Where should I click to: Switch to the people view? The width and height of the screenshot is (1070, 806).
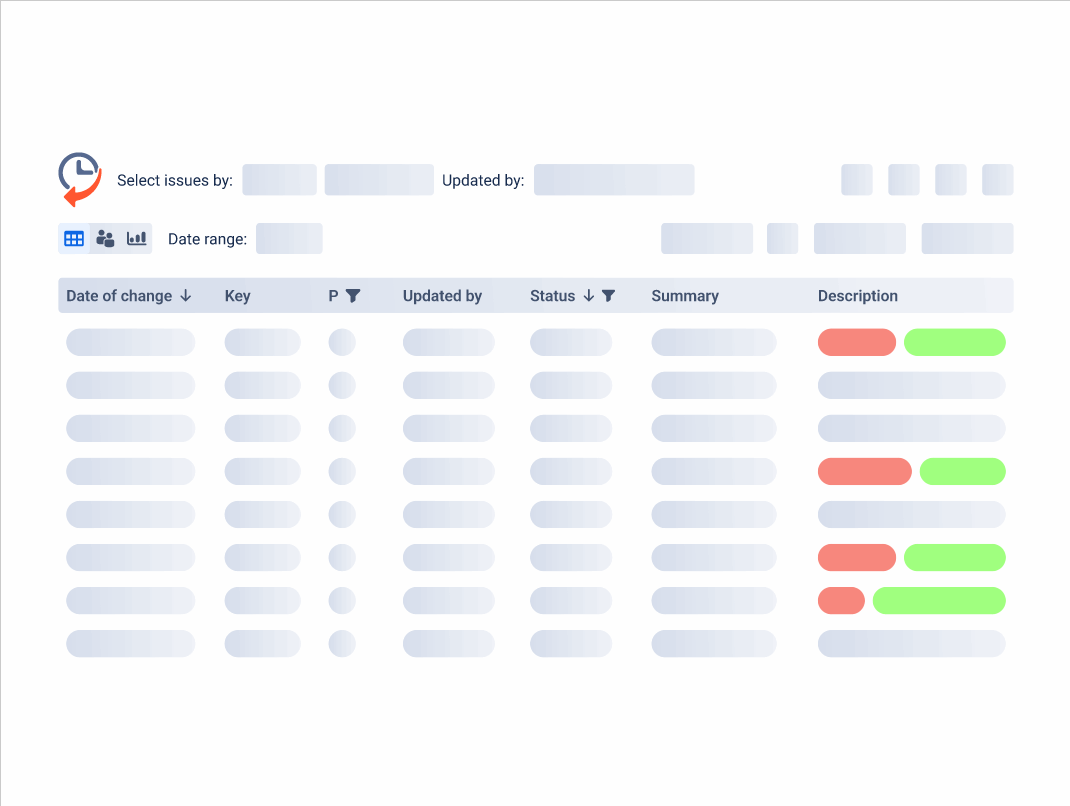tap(105, 238)
